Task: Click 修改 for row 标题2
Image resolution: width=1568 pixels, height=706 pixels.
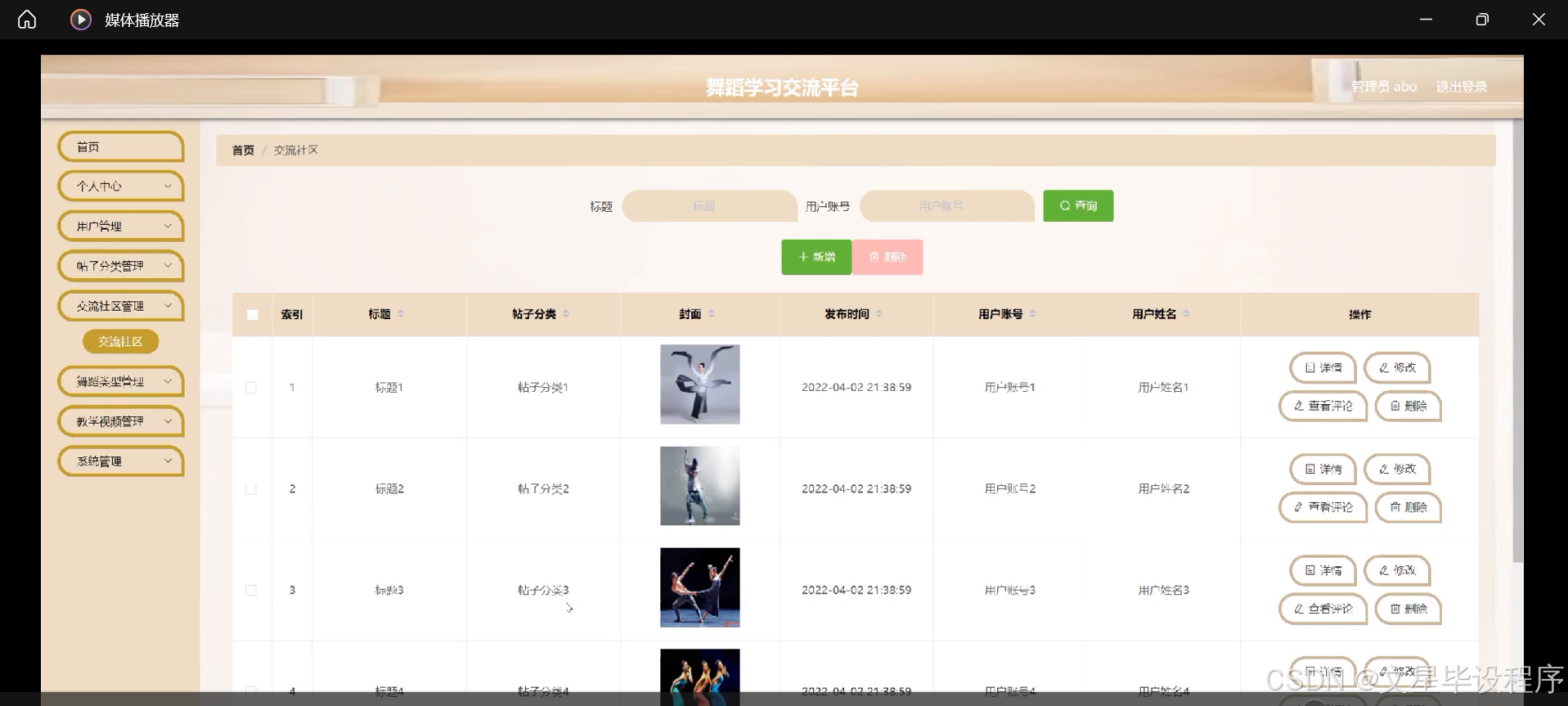Action: (1397, 470)
